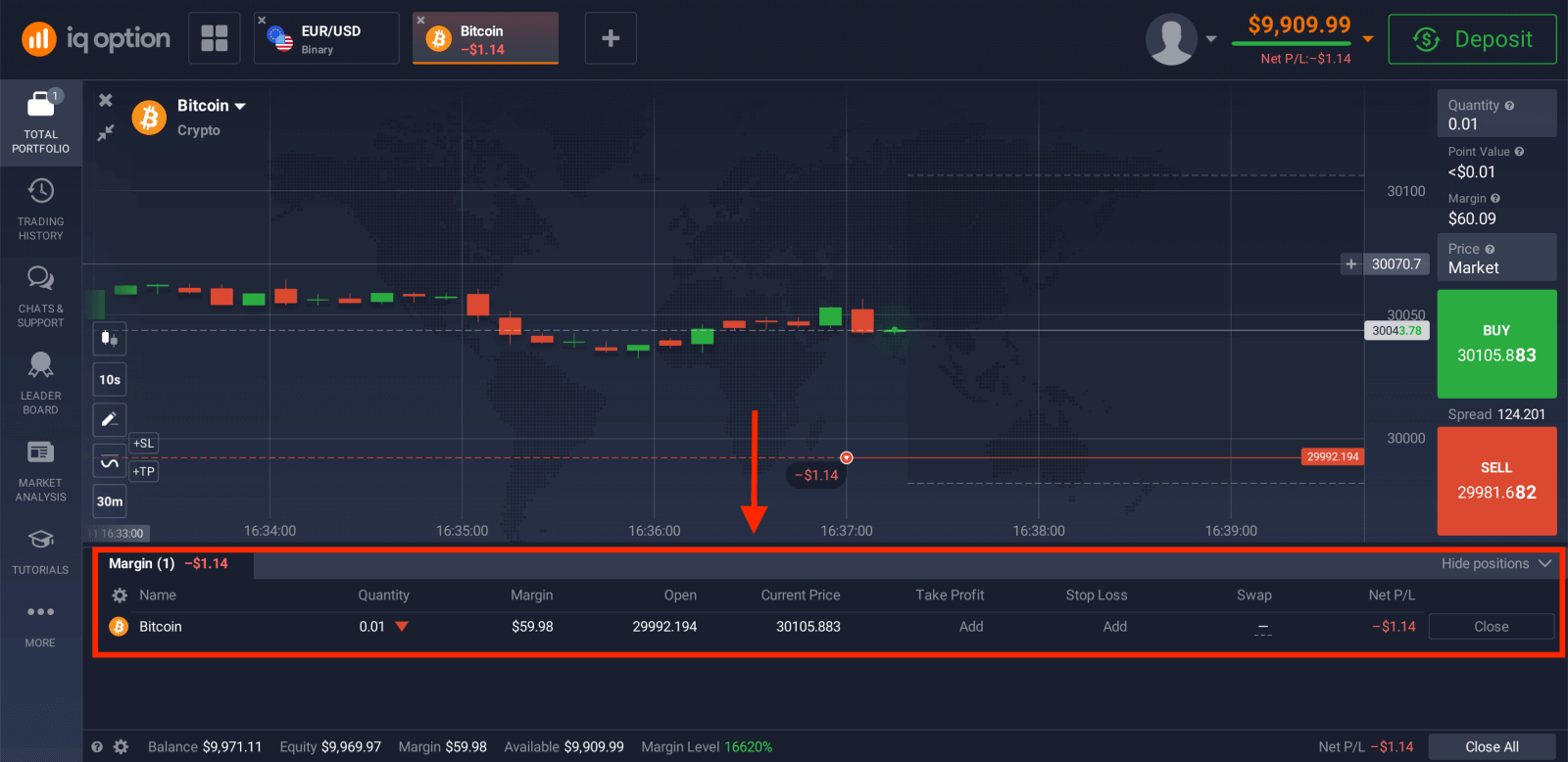Open help icon in bottom status bar

(97, 746)
